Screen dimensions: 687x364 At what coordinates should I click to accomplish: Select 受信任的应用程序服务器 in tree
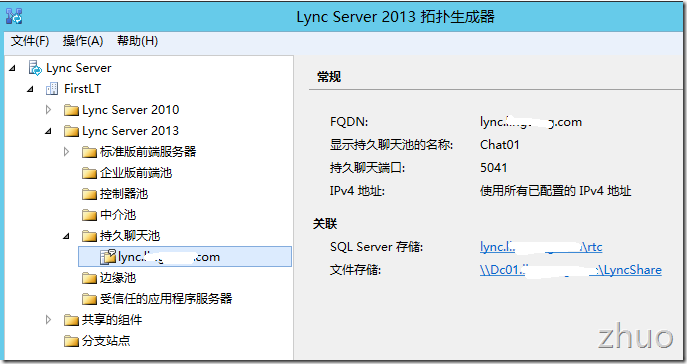166,299
